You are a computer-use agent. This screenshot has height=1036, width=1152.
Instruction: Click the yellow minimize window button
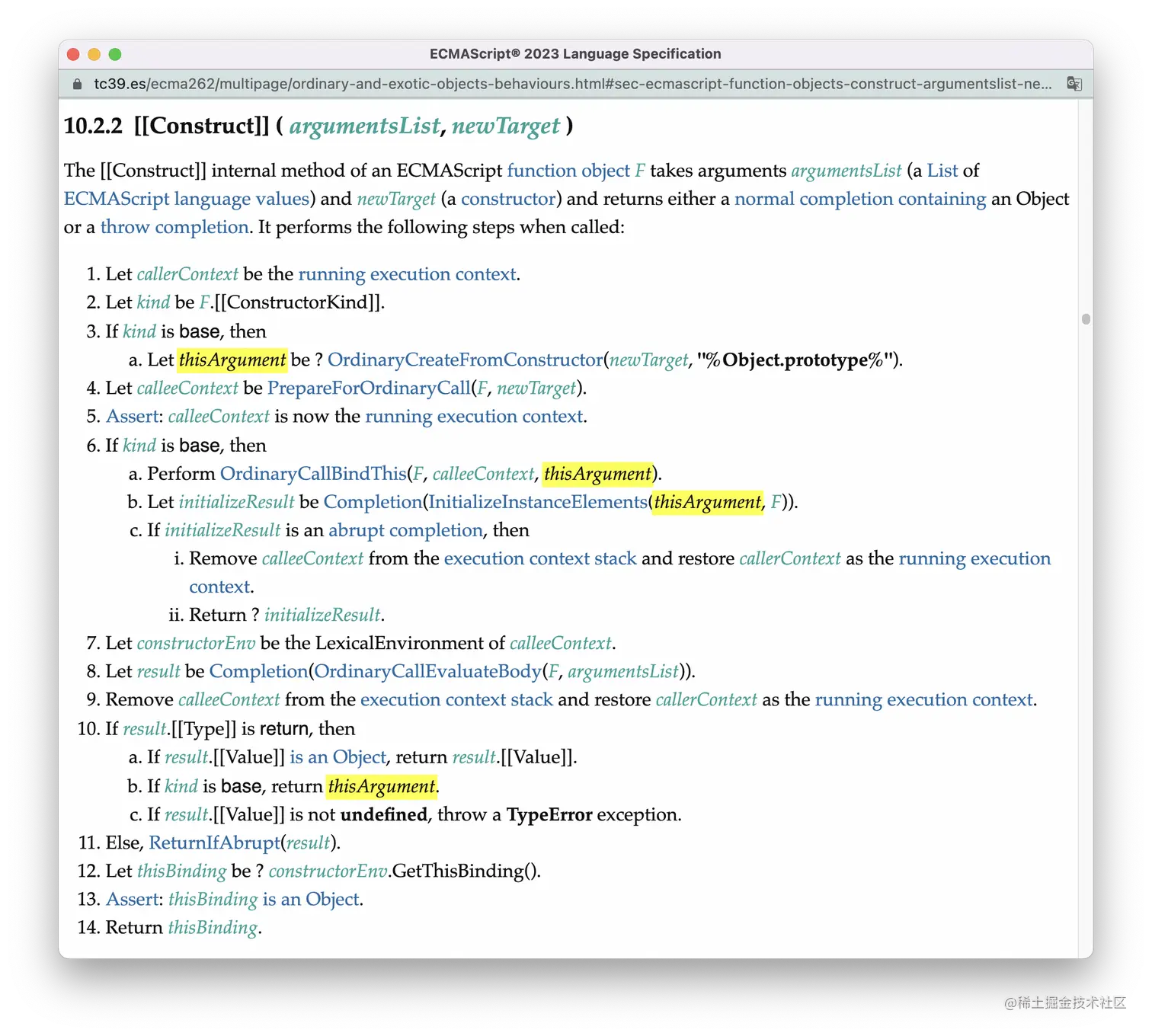coord(94,54)
